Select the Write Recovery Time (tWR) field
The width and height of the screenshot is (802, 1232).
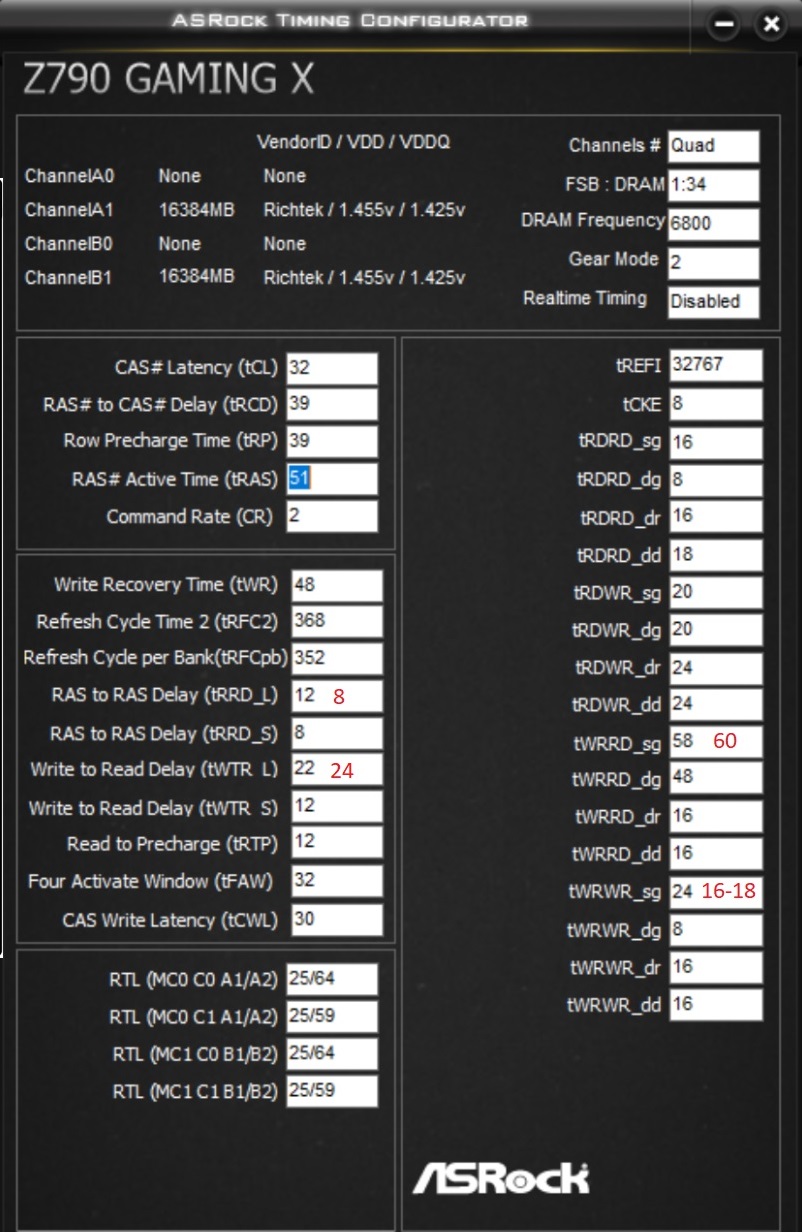[337, 585]
